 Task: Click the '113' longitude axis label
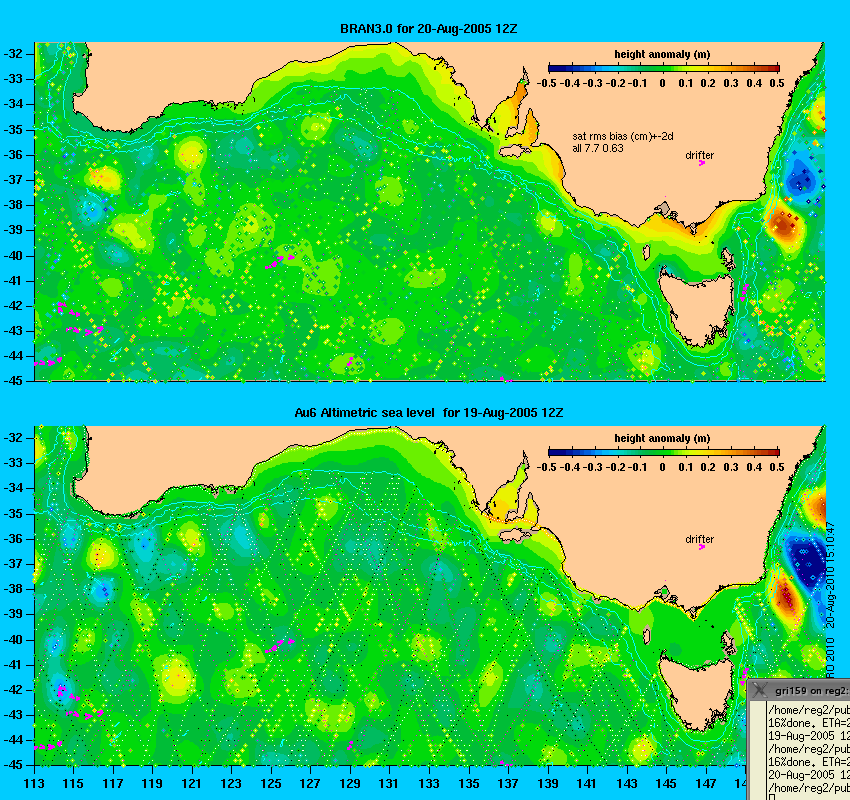(x=34, y=784)
